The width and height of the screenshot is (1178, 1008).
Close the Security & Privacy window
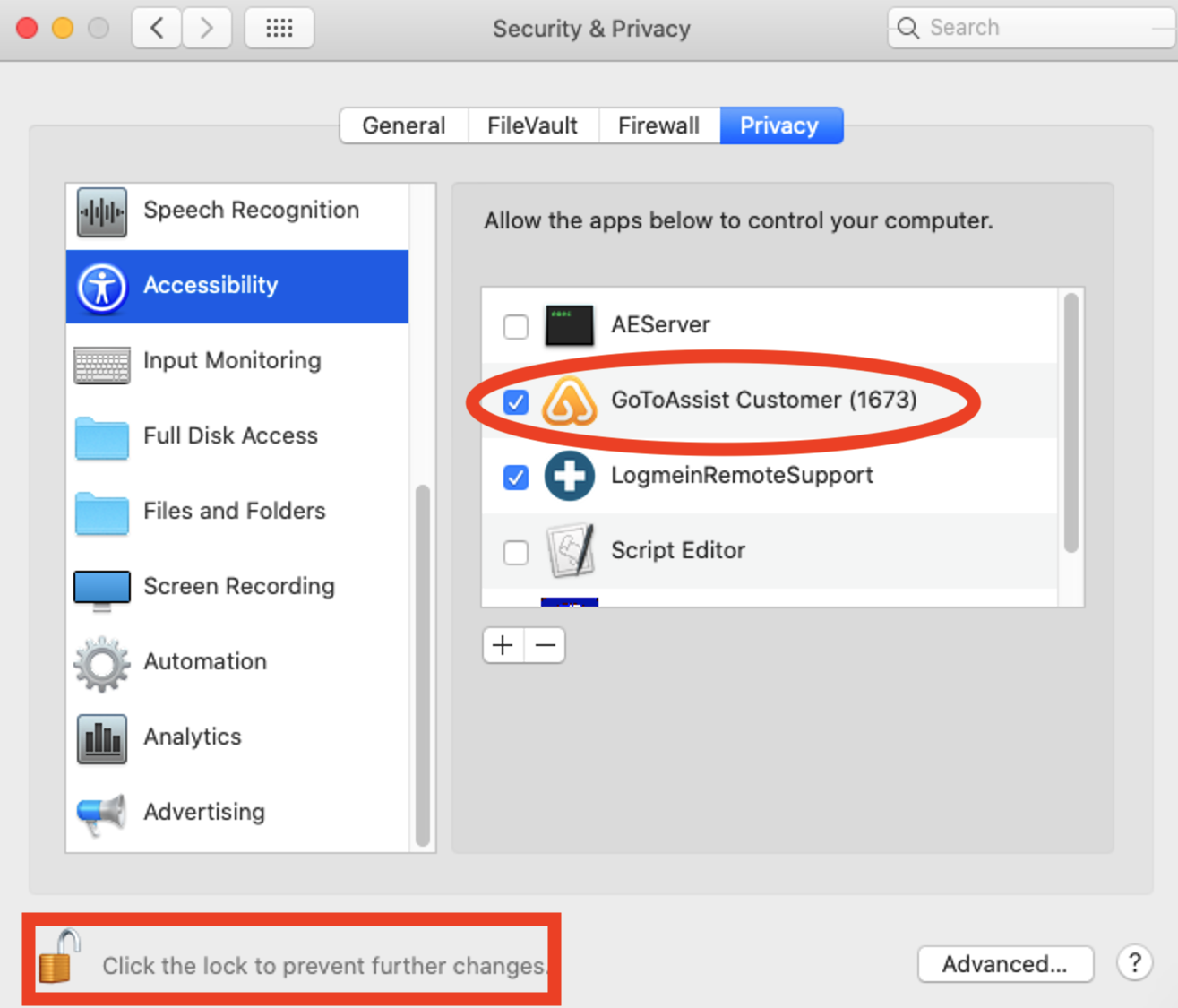27,28
